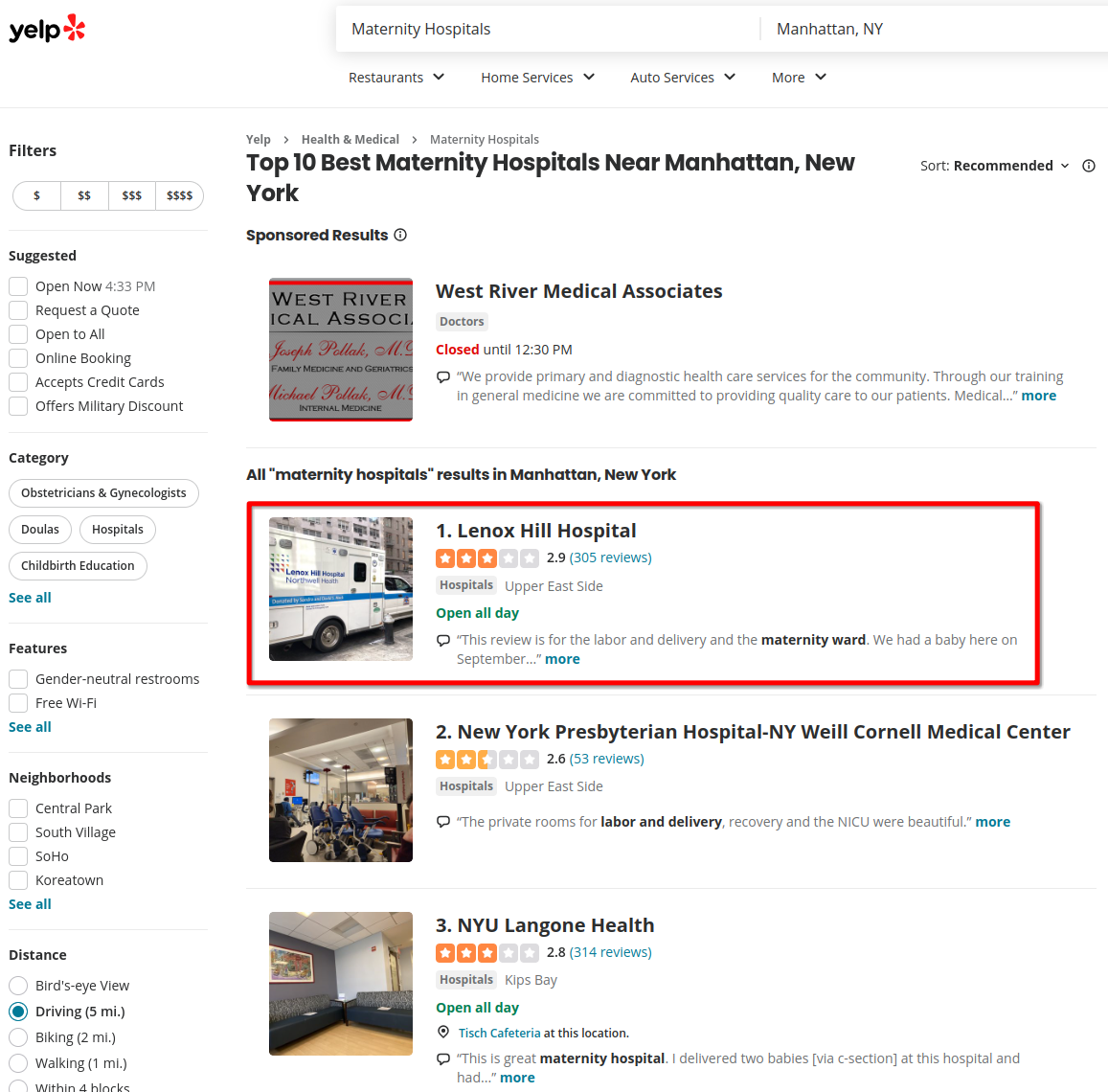The height and width of the screenshot is (1092, 1108).
Task: Select the $$$ price filter
Action: coord(131,195)
